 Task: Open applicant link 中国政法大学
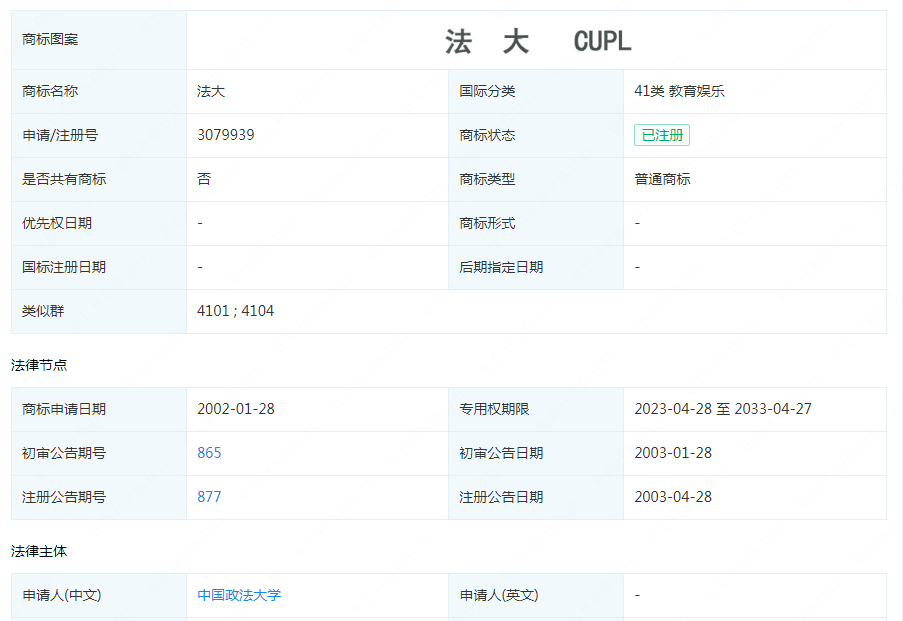tap(239, 595)
